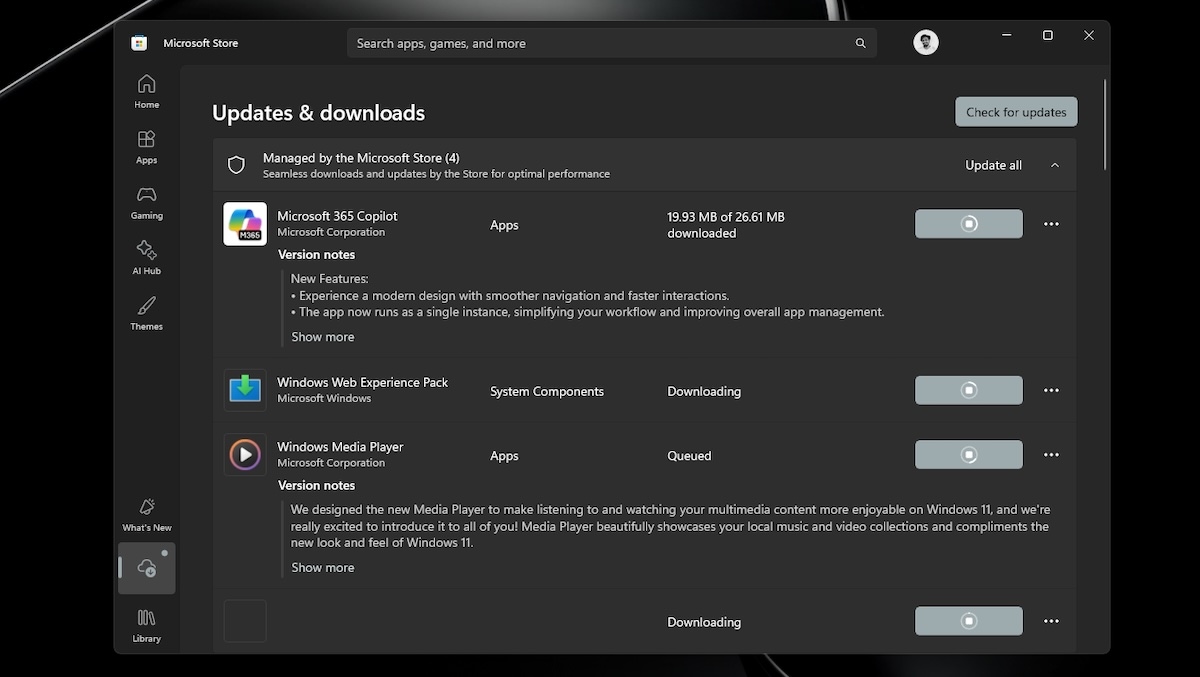This screenshot has width=1200, height=677.
Task: Show more Windows Media Player version notes
Action: coord(323,567)
